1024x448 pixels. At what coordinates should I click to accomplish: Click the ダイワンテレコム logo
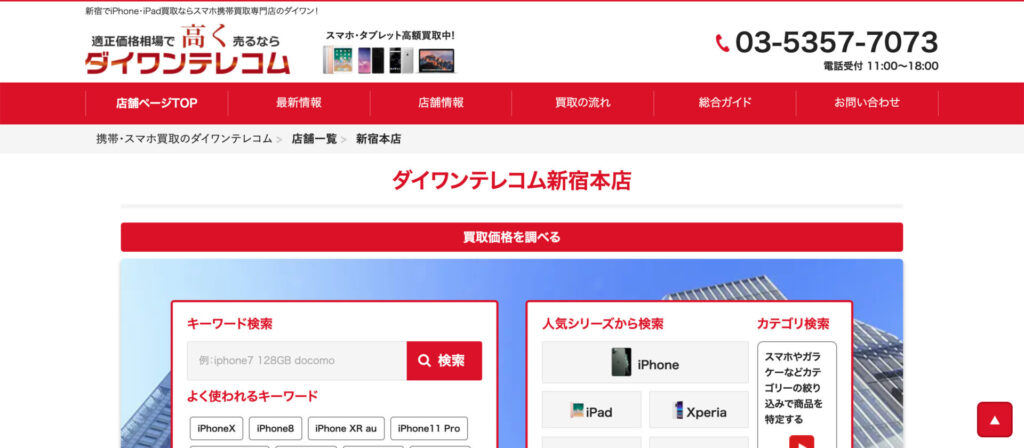187,49
